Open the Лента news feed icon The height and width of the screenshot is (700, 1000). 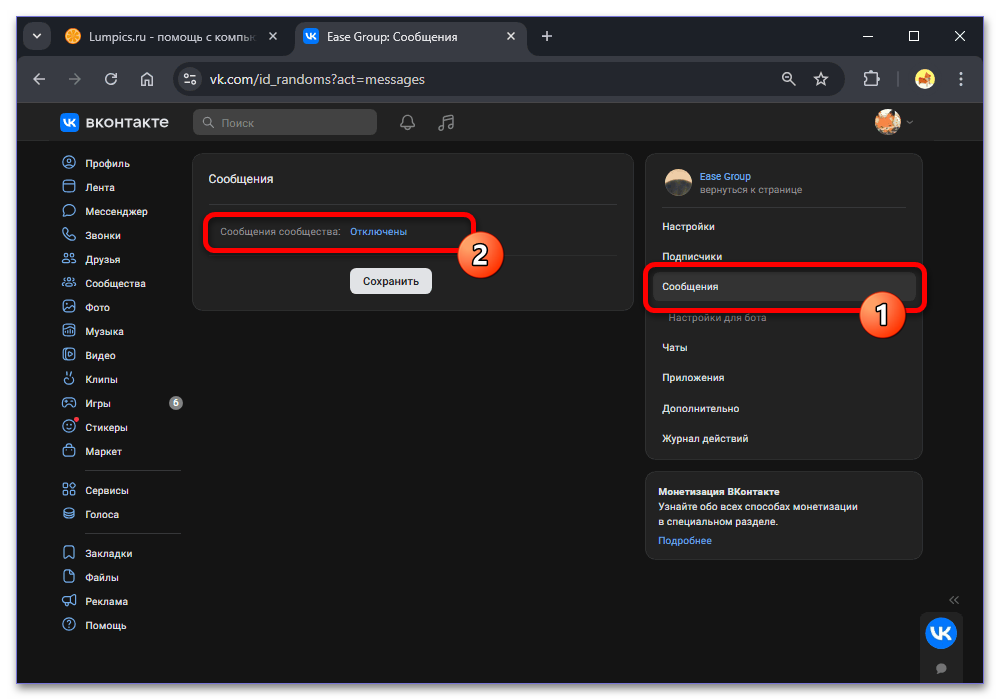pos(69,186)
